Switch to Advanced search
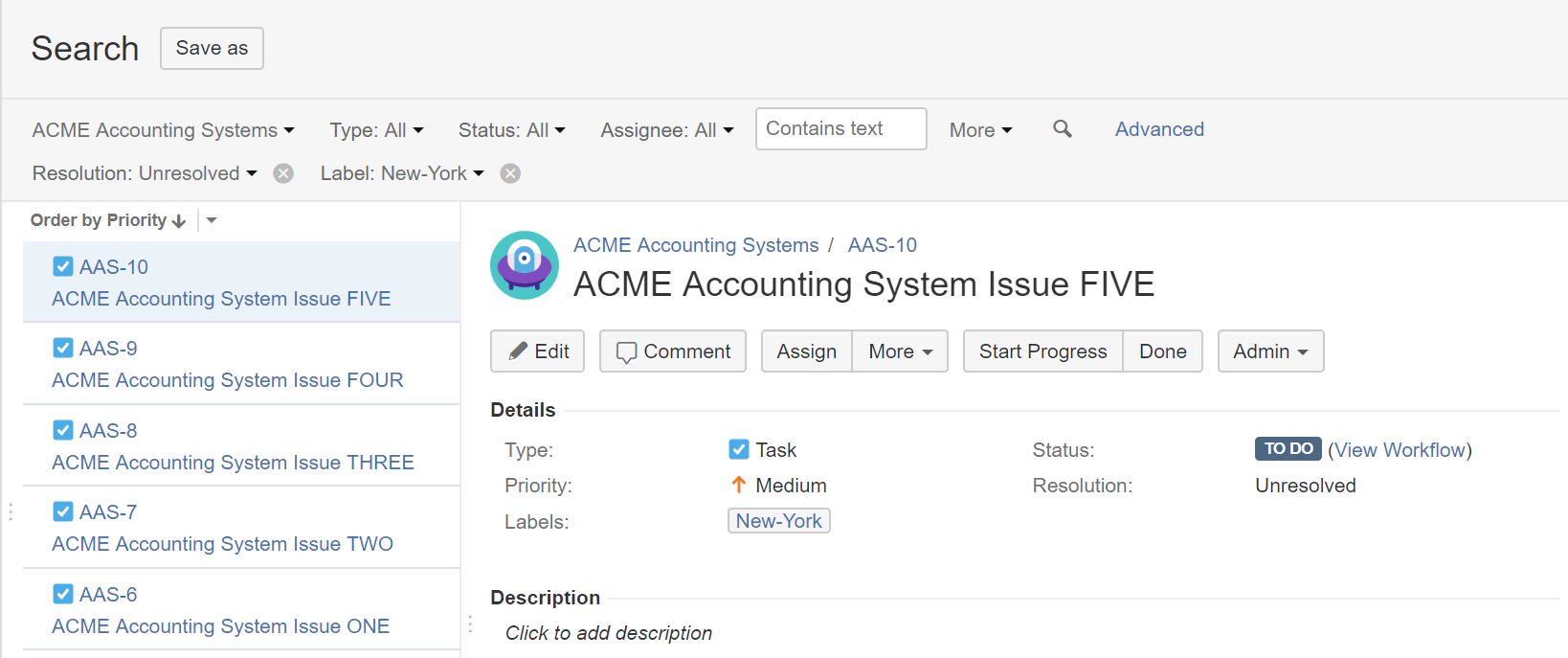The height and width of the screenshot is (658, 1568). click(x=1159, y=129)
